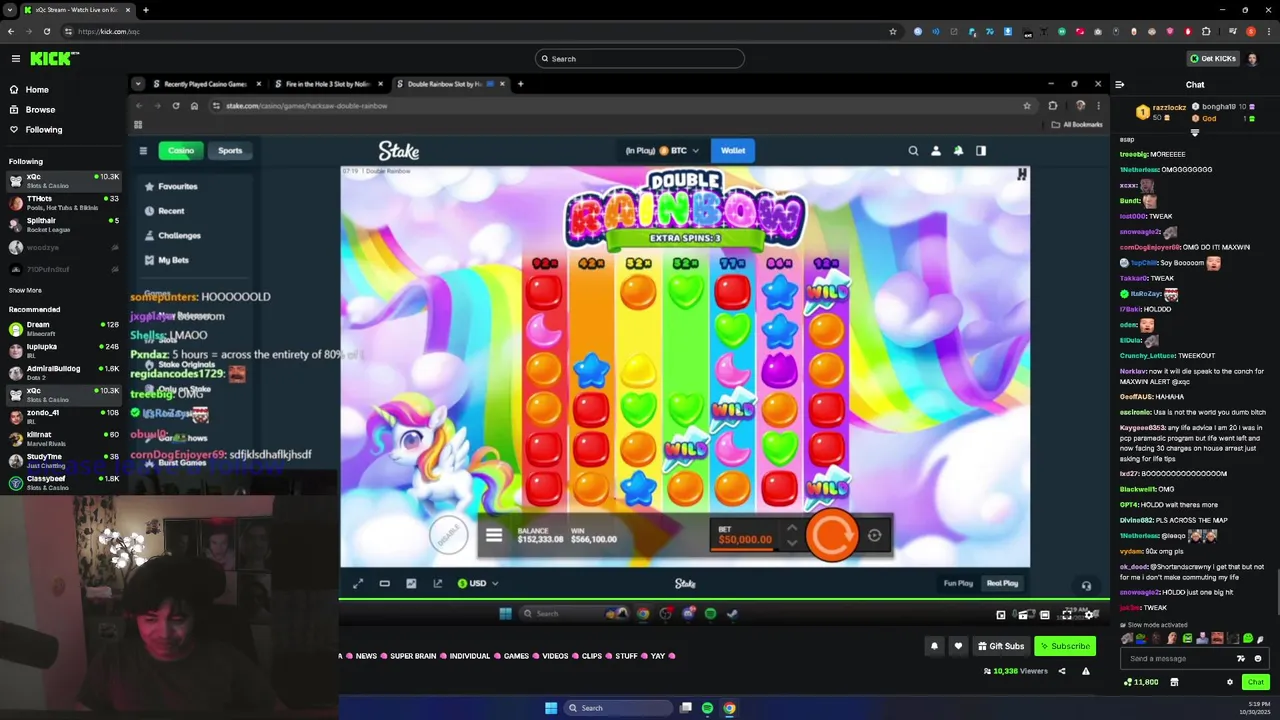Open Windows Start menu
Image resolution: width=1280 pixels, height=720 pixels.
551,708
